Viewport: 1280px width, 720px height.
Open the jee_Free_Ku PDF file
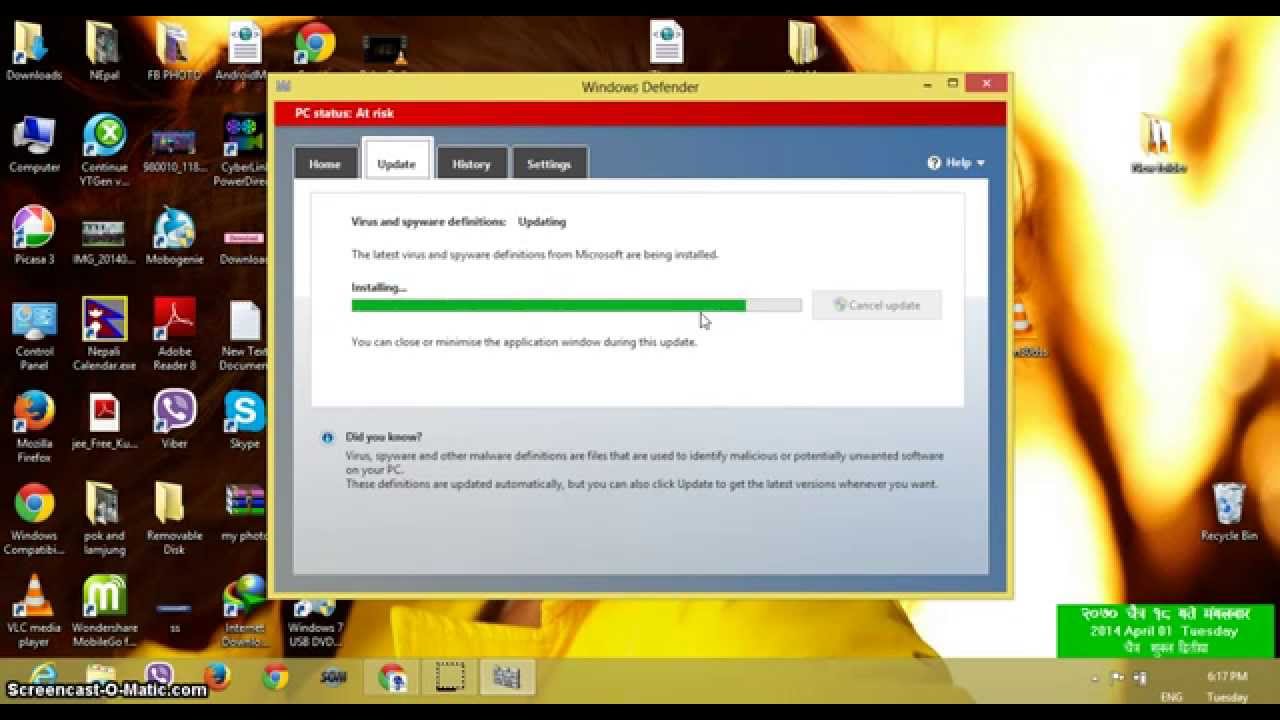(104, 420)
